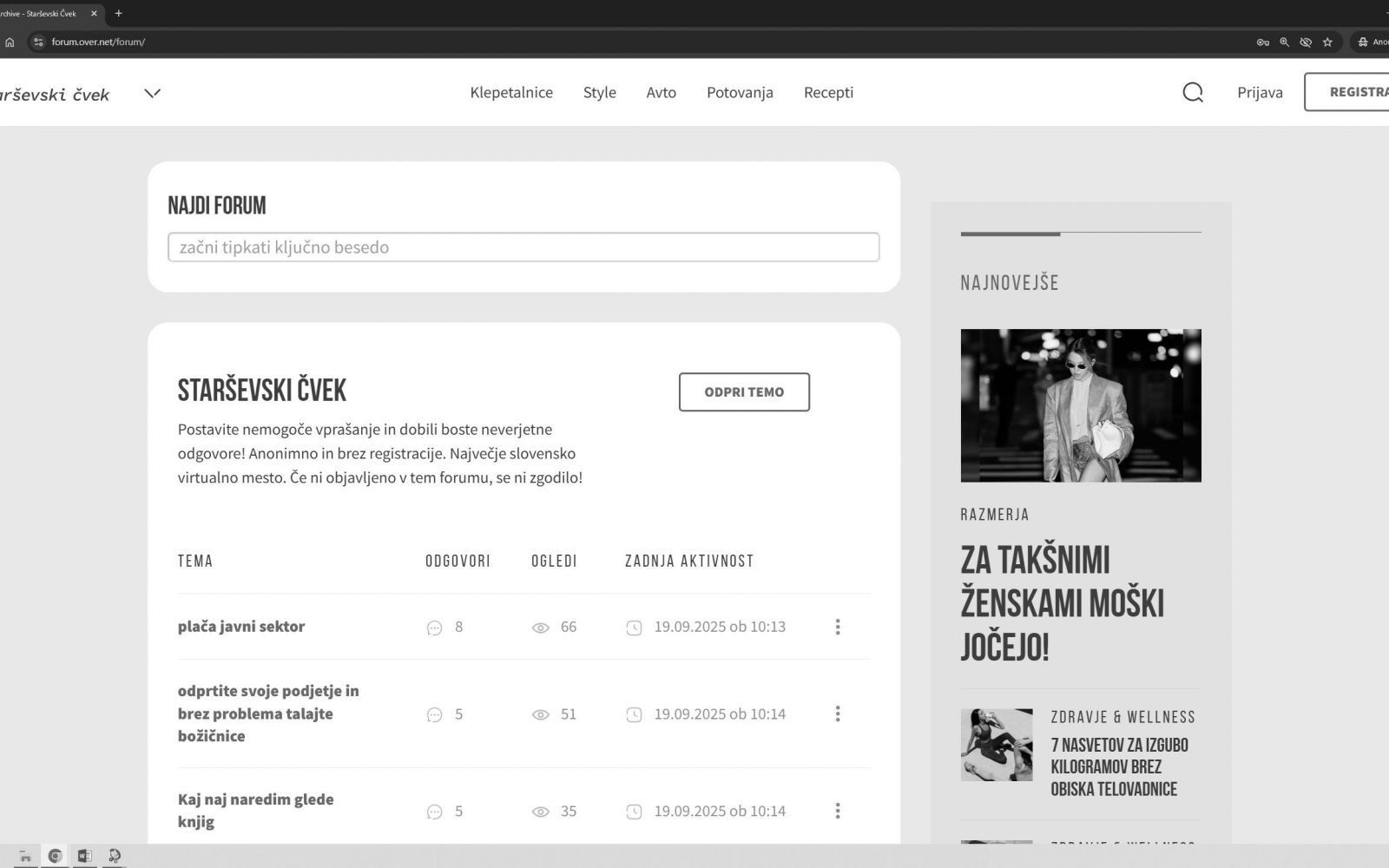
Task: Open Word from the taskbar
Action: click(x=84, y=856)
